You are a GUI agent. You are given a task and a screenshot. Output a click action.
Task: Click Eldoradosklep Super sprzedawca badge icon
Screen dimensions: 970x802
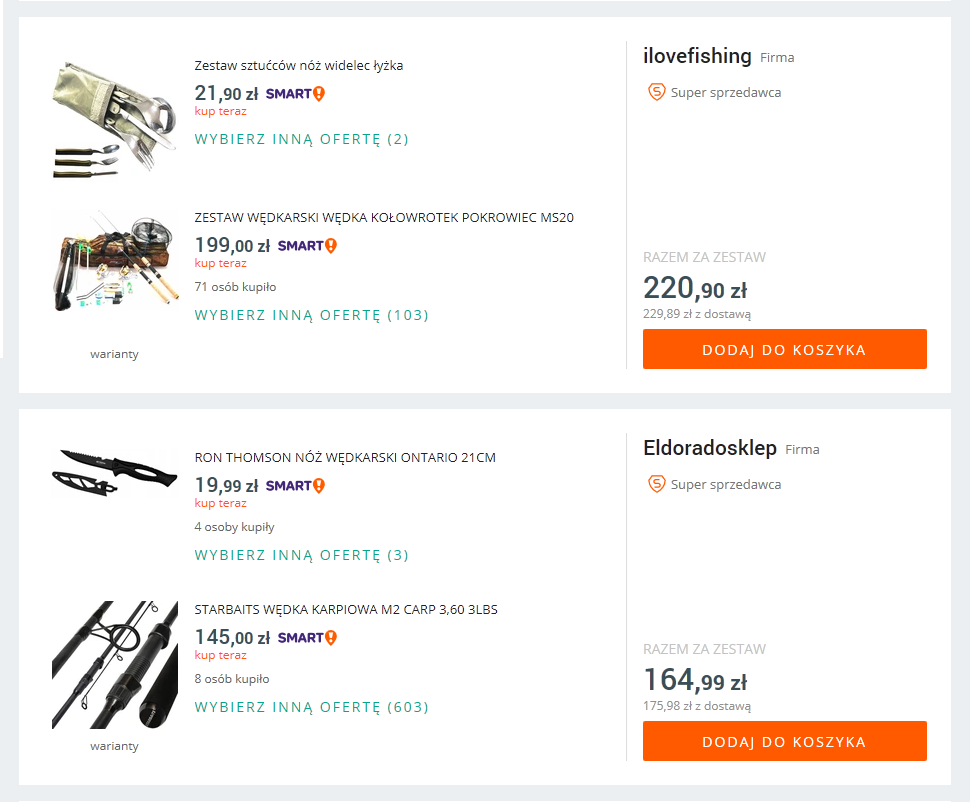click(x=657, y=484)
